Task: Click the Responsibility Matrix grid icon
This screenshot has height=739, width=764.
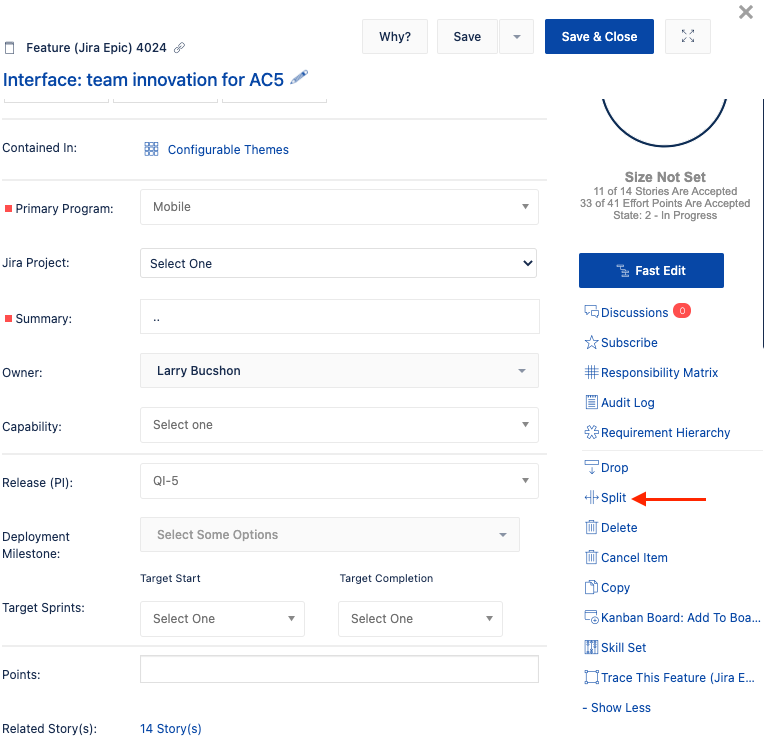Action: pyautogui.click(x=591, y=372)
